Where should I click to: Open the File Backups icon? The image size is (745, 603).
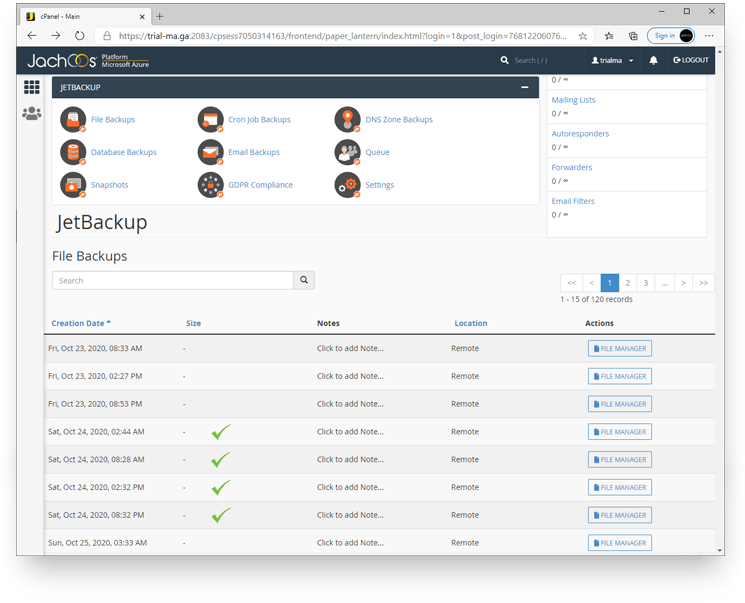click(73, 119)
